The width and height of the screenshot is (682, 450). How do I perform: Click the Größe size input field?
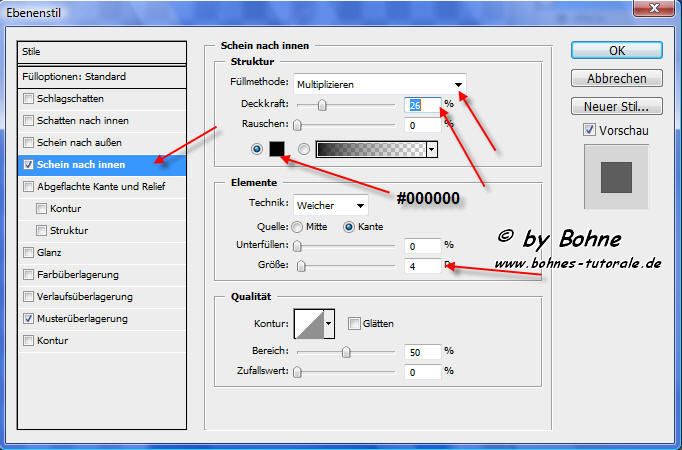click(x=424, y=265)
